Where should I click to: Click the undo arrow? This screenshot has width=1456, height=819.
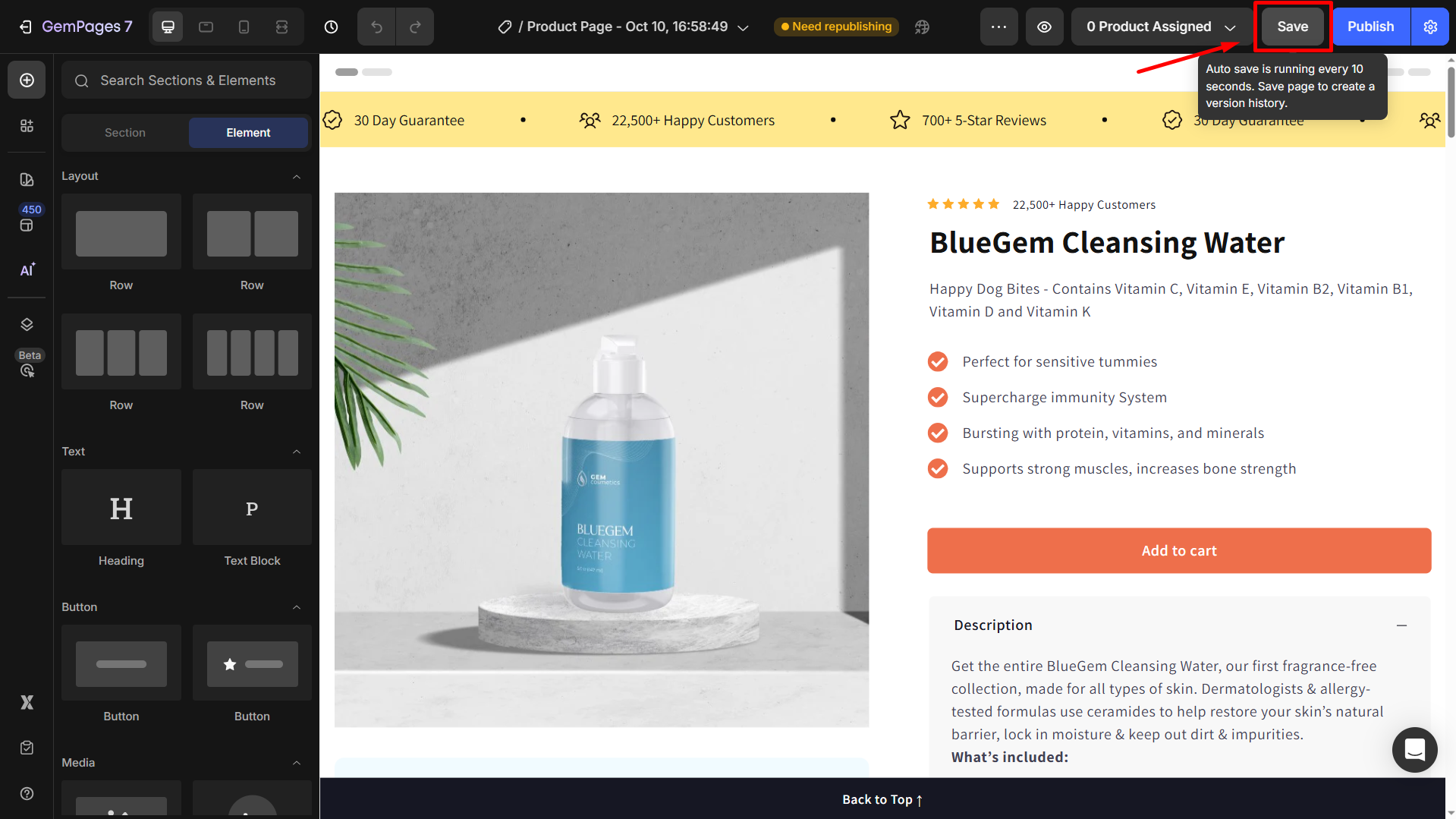[x=376, y=27]
